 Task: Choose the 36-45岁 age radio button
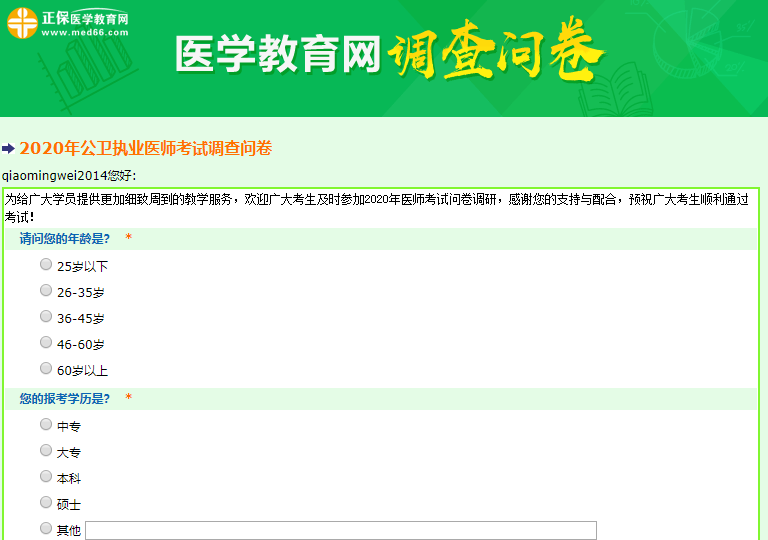46,317
